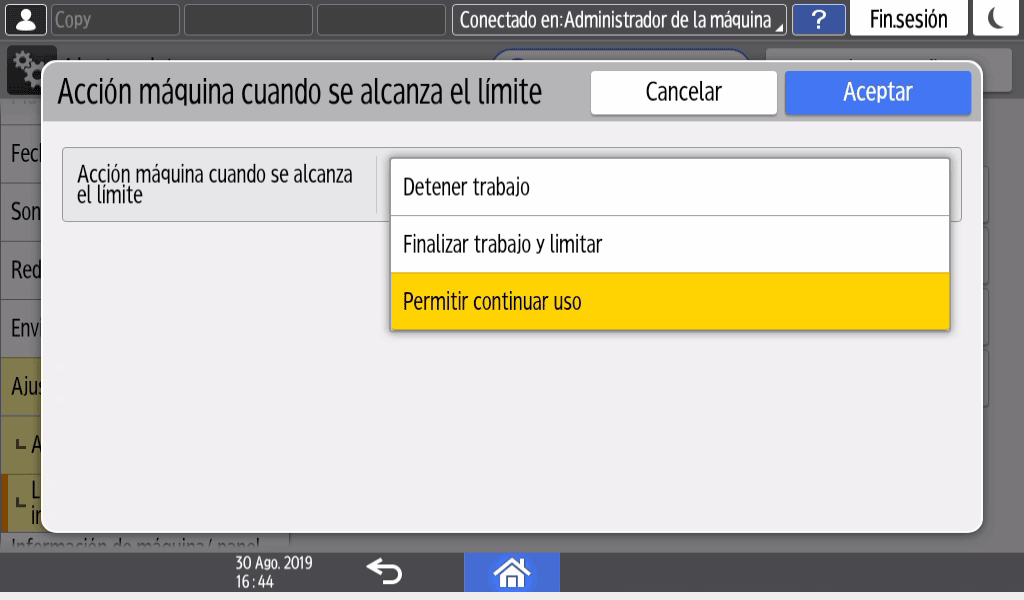This screenshot has width=1024, height=600.
Task: Log out with the Fin.sesión button
Action: 908,19
